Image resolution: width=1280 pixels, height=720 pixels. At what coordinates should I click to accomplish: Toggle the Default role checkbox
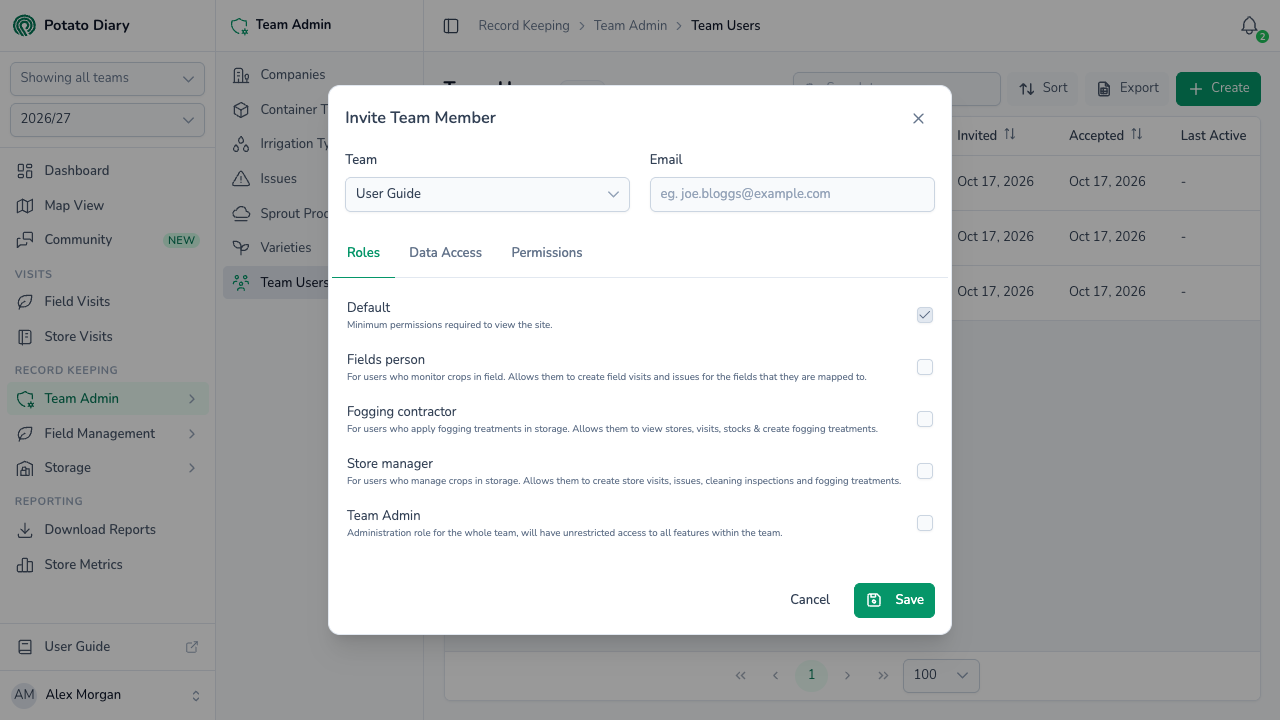[x=925, y=315]
